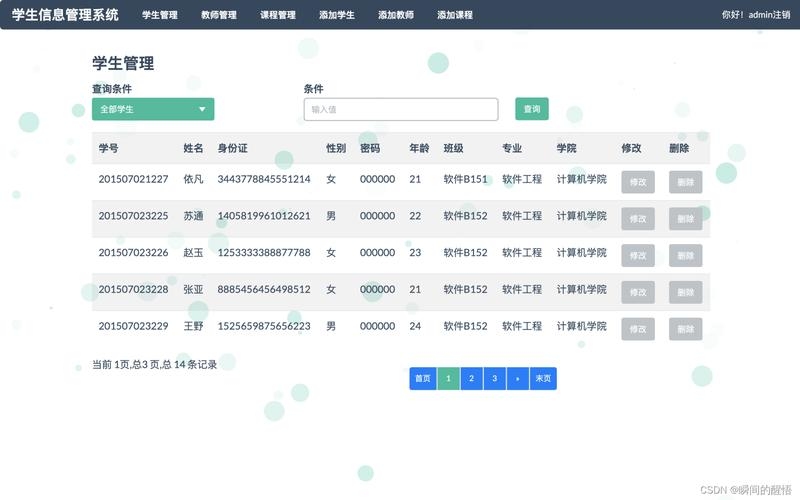Click 修改 button for student 苏通

pos(638,219)
